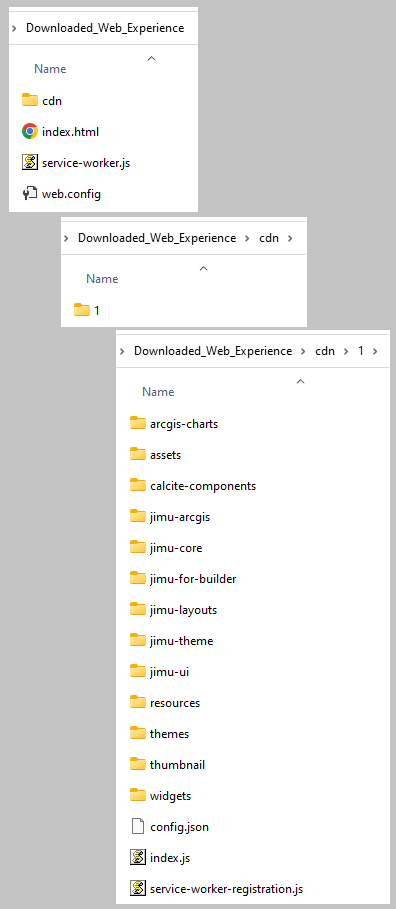The width and height of the screenshot is (396, 909).
Task: Click the config.json blank file icon
Action: click(138, 827)
